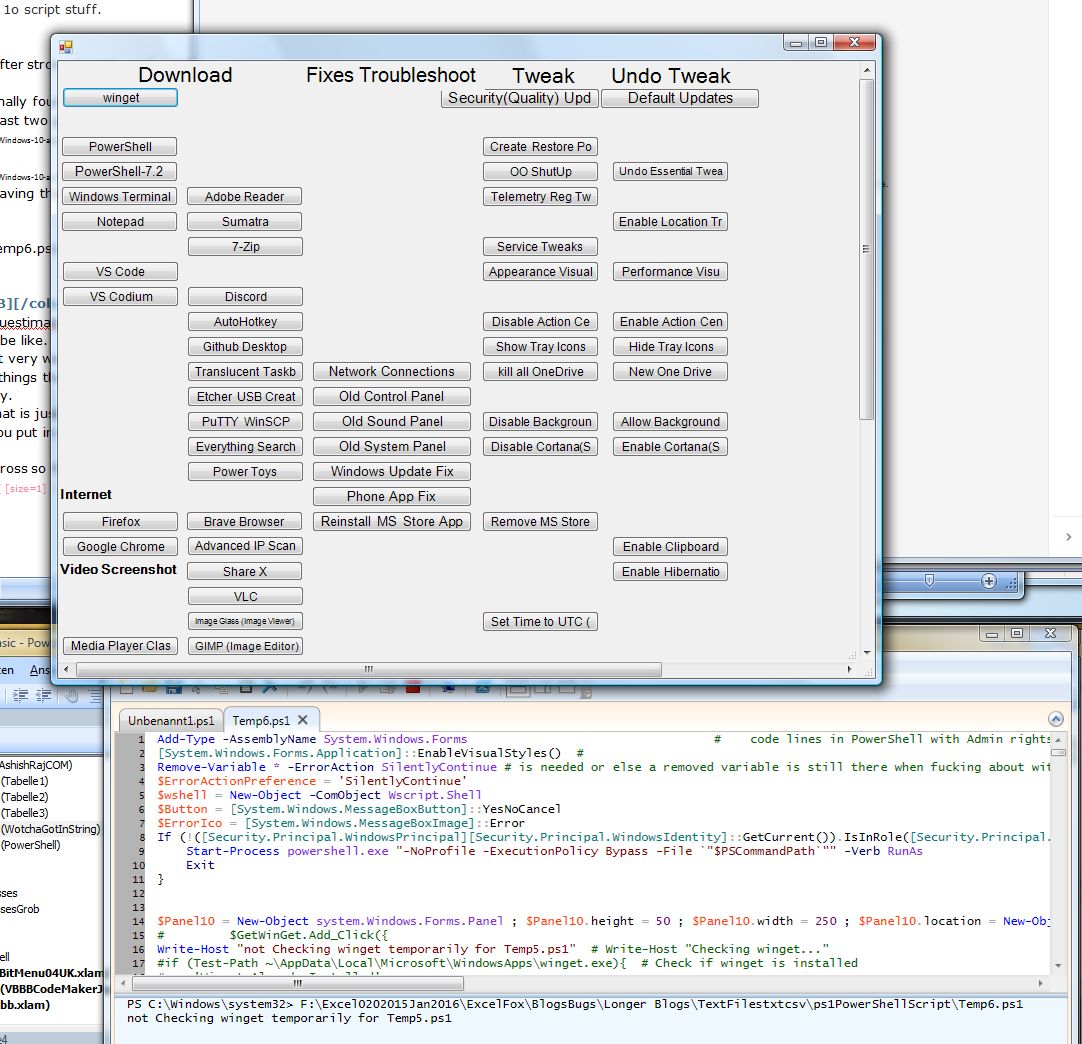1082x1044 pixels.
Task: Click the Create Restore Po button
Action: (x=540, y=146)
